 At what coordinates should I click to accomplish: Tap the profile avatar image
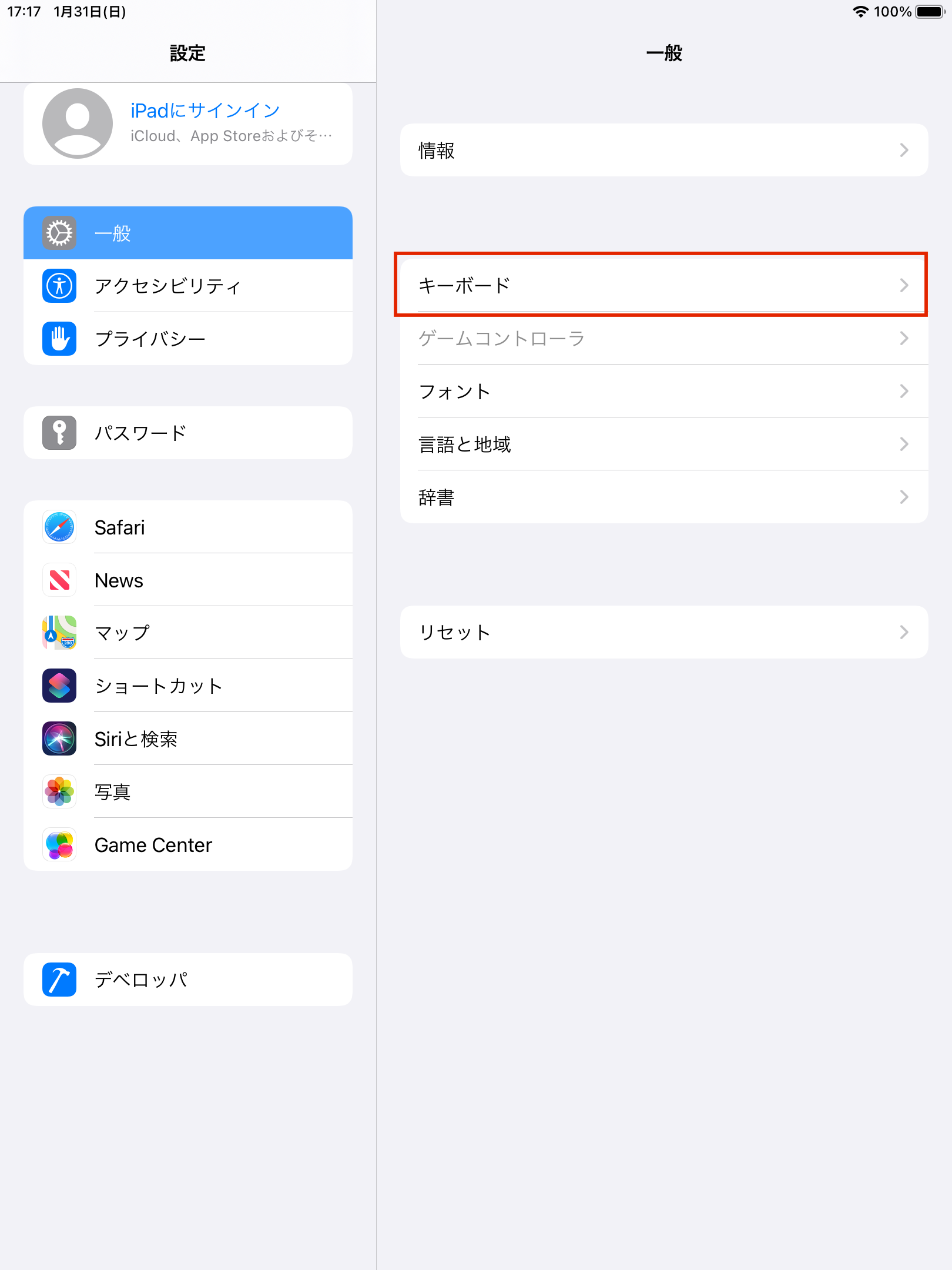(78, 123)
